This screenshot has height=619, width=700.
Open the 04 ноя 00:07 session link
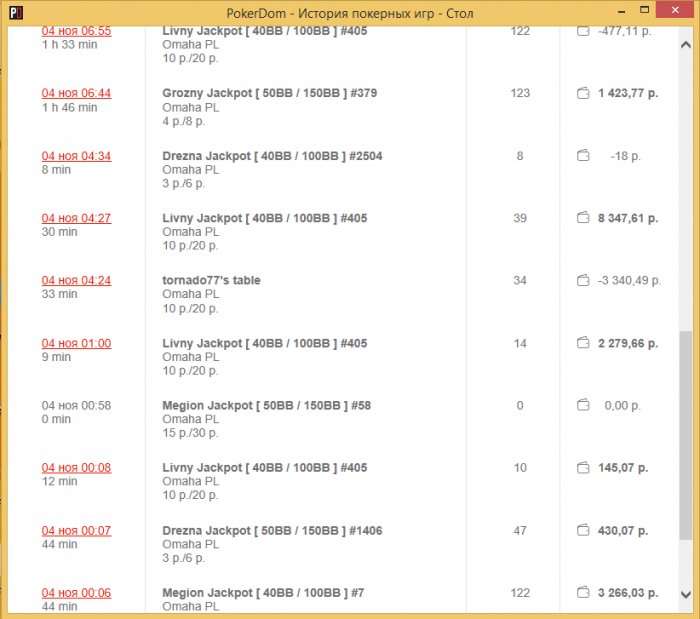76,531
